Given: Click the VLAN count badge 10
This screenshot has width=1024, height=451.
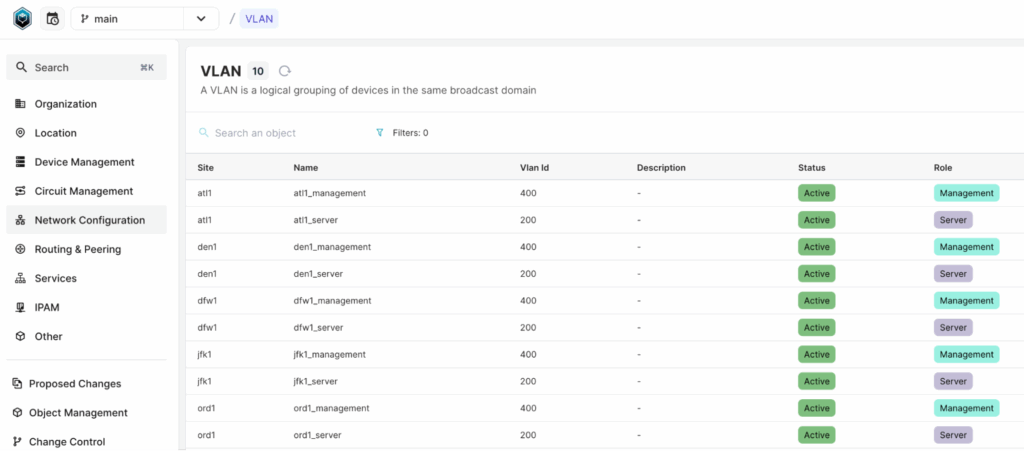Looking at the screenshot, I should pyautogui.click(x=258, y=71).
